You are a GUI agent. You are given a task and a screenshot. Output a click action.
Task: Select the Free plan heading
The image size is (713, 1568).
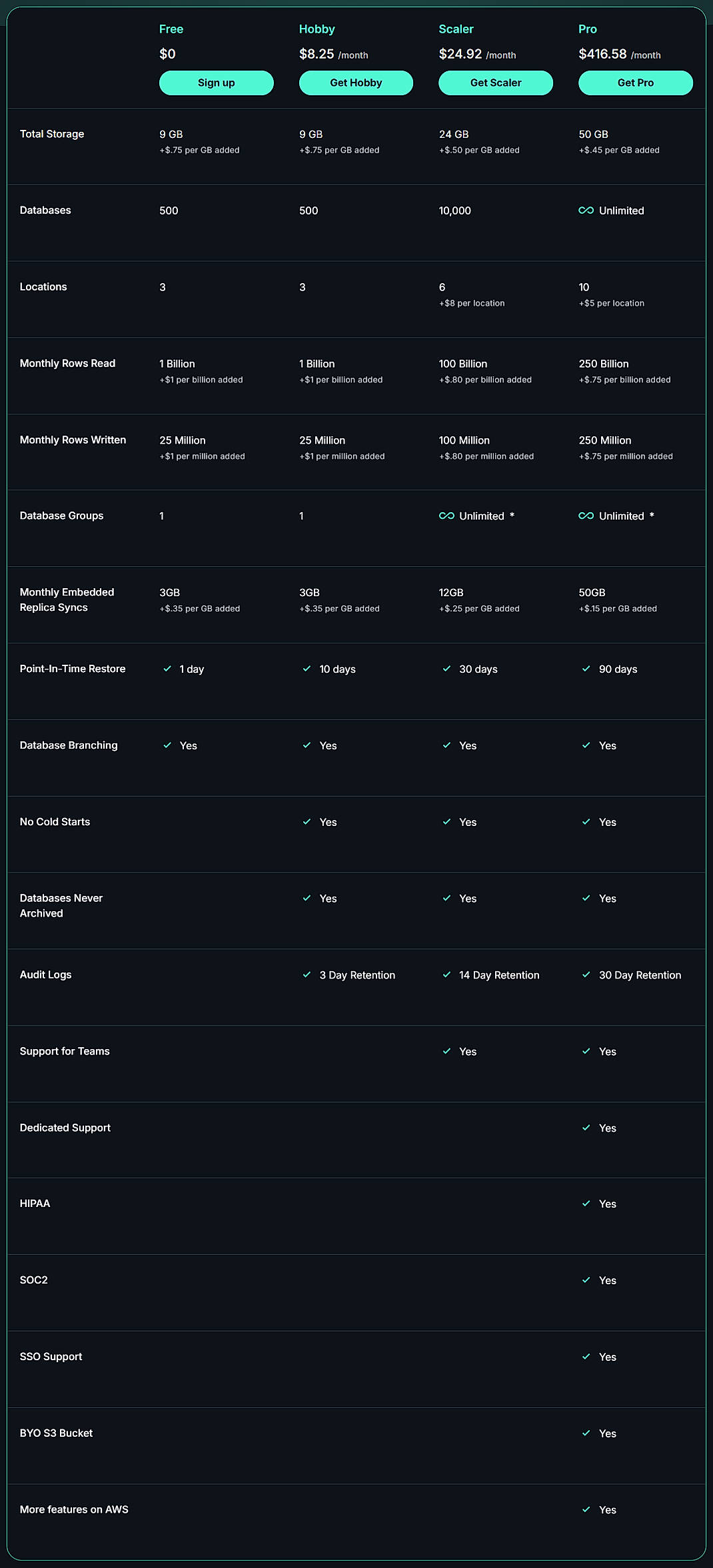point(171,29)
